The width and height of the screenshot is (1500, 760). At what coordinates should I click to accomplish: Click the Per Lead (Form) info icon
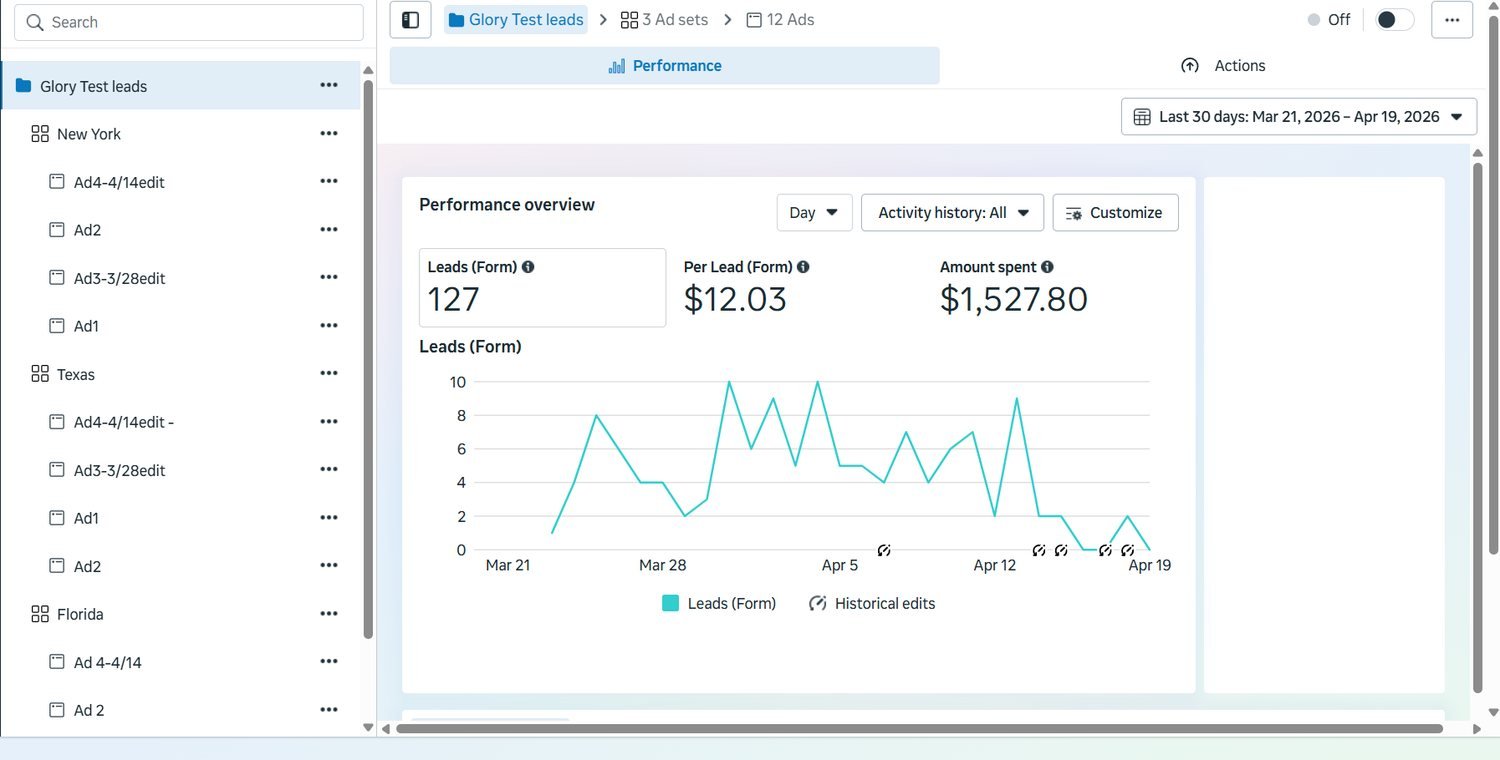803,267
